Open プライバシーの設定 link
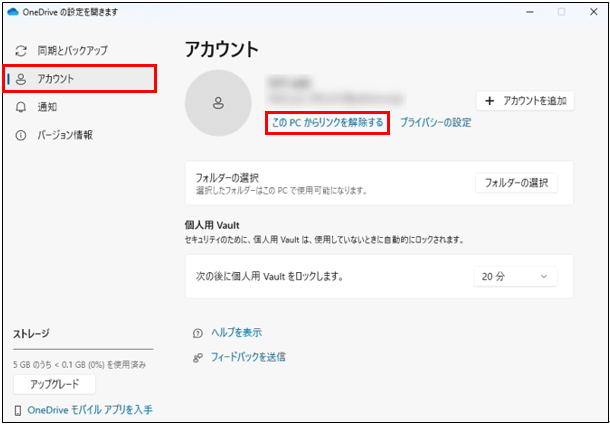This screenshot has height=424, width=610. coord(436,123)
